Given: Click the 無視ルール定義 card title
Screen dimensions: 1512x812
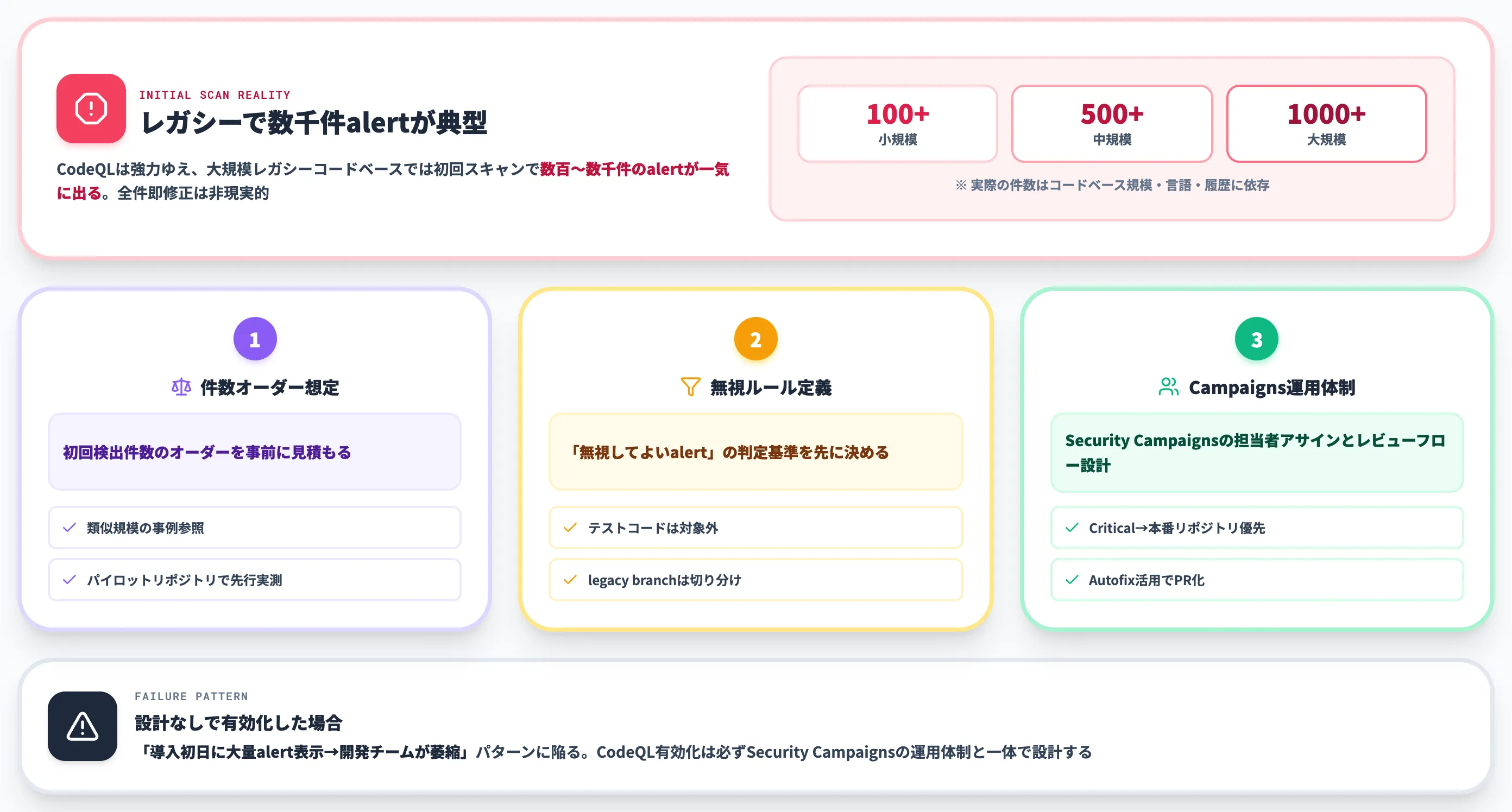Looking at the screenshot, I should (x=771, y=387).
